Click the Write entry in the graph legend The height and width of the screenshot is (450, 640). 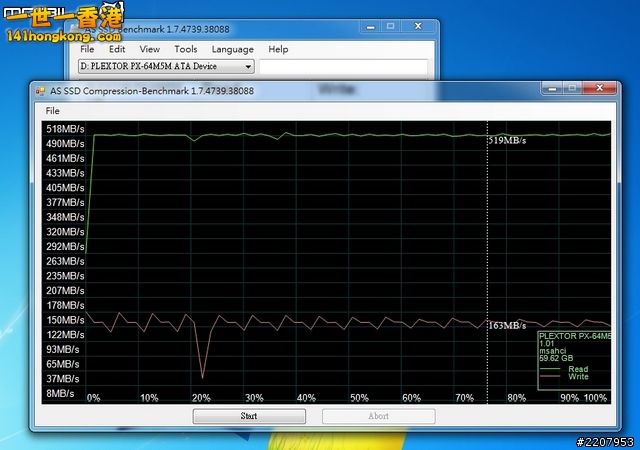click(x=578, y=377)
